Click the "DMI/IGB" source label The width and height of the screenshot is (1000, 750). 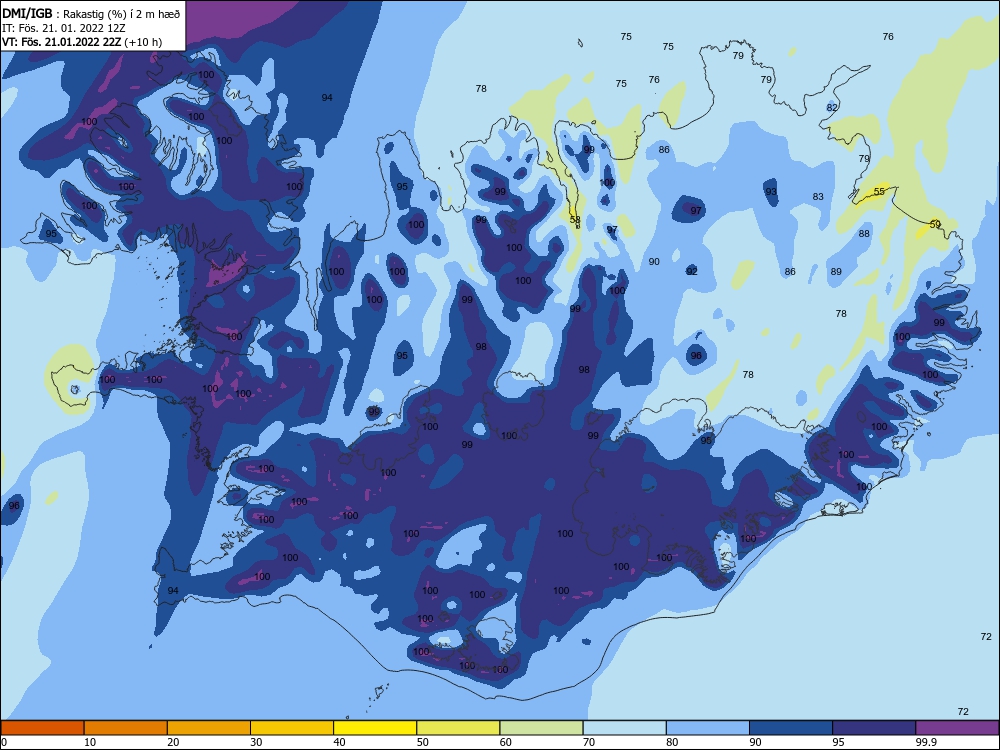pos(27,13)
